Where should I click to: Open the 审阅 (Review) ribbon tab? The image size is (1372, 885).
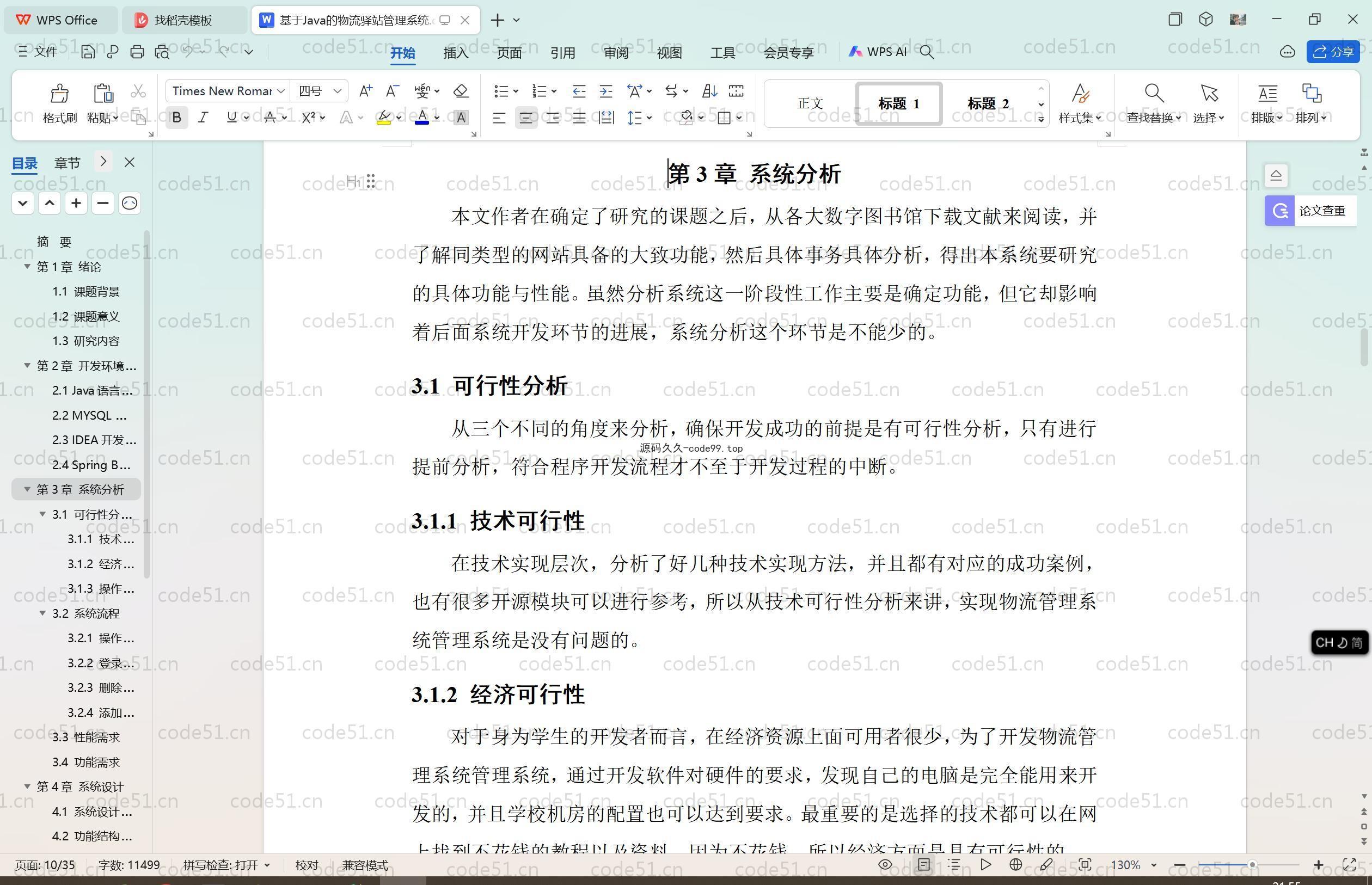(616, 53)
